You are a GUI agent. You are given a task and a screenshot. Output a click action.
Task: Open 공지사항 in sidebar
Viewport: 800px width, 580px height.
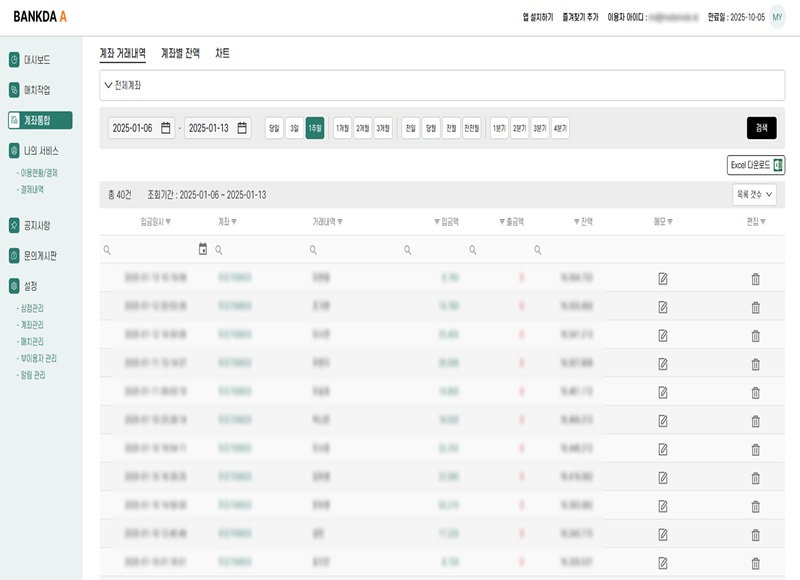click(x=30, y=225)
